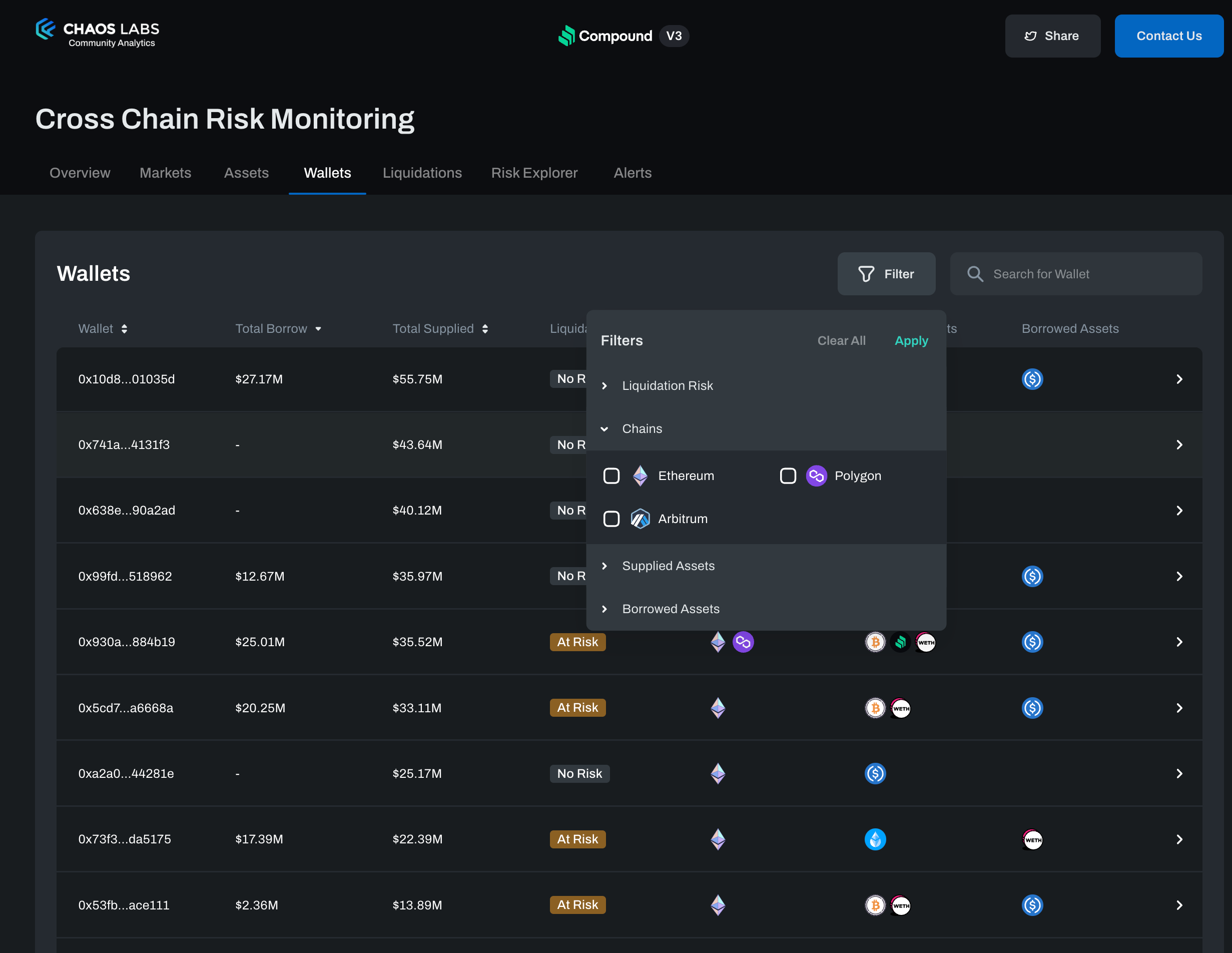The height and width of the screenshot is (953, 1232).
Task: Tick the Arbitrum chain filter checkbox
Action: pos(611,519)
